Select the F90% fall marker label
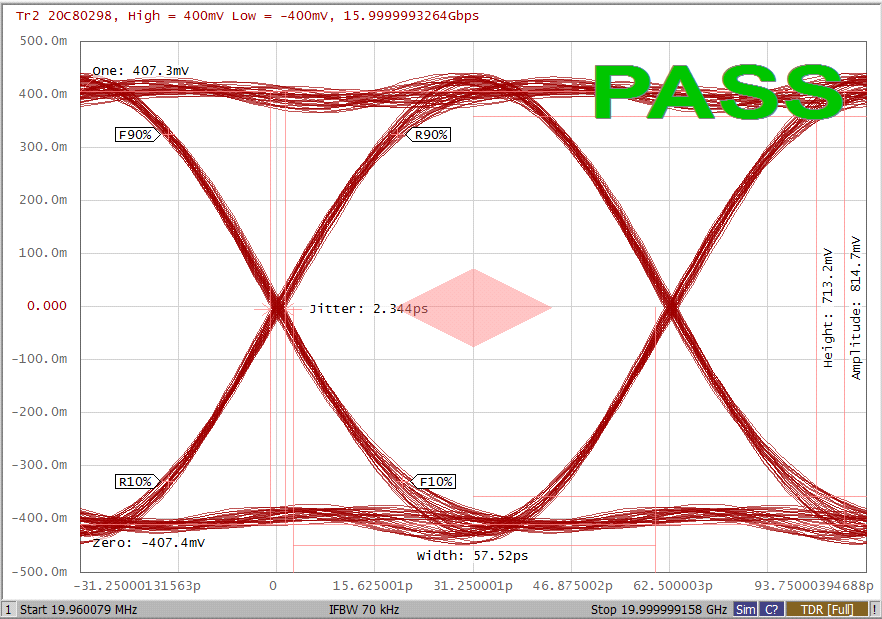Screen dimensions: 882x619 point(135,134)
